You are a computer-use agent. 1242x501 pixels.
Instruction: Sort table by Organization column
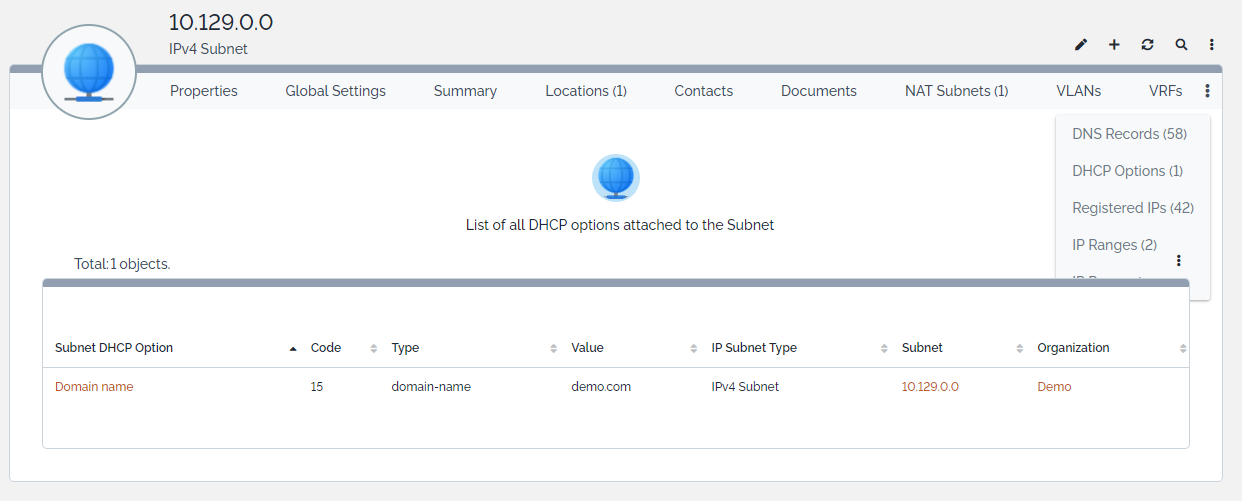tap(1073, 348)
